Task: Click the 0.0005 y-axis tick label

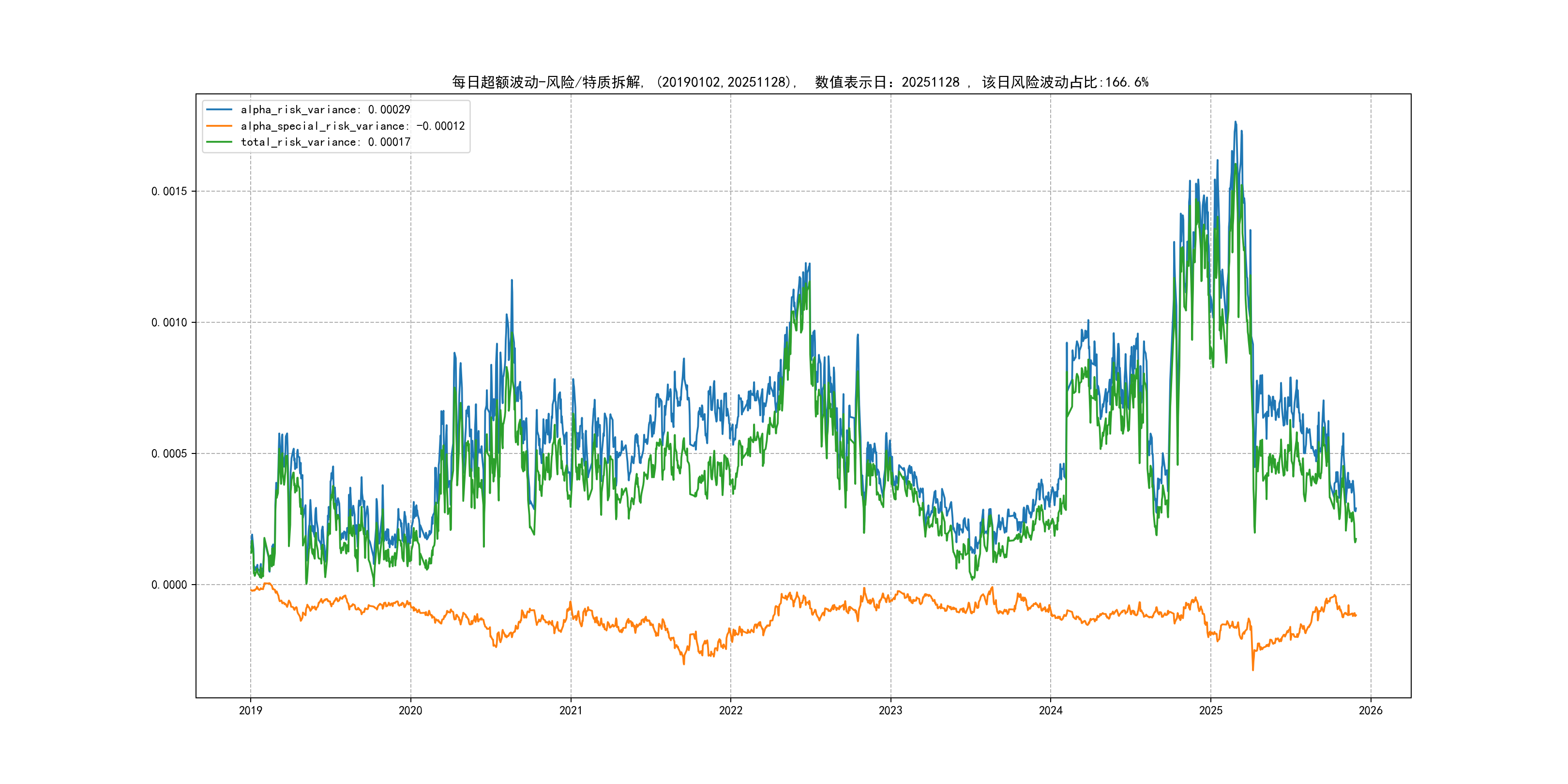Action: (169, 453)
